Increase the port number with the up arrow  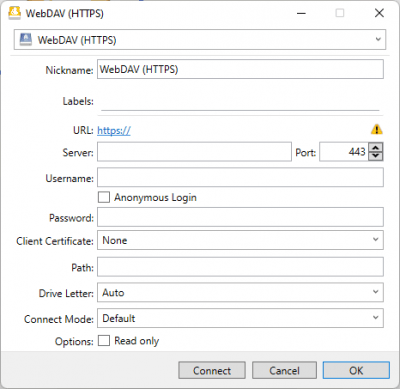[376, 147]
